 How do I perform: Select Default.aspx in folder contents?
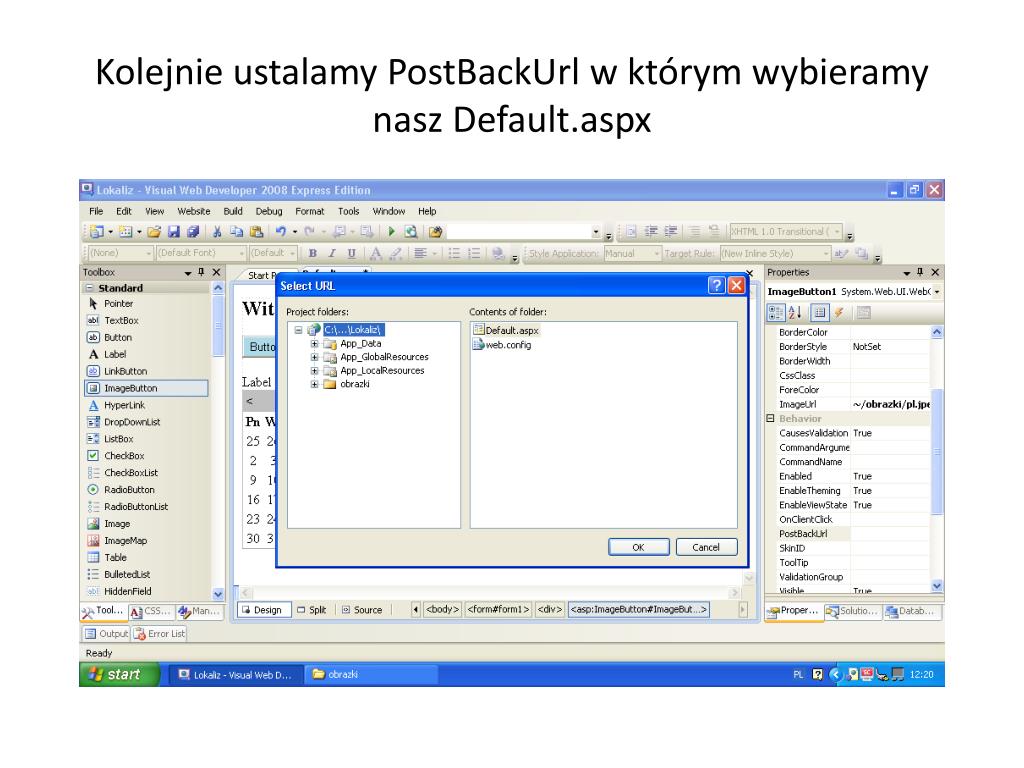(506, 330)
